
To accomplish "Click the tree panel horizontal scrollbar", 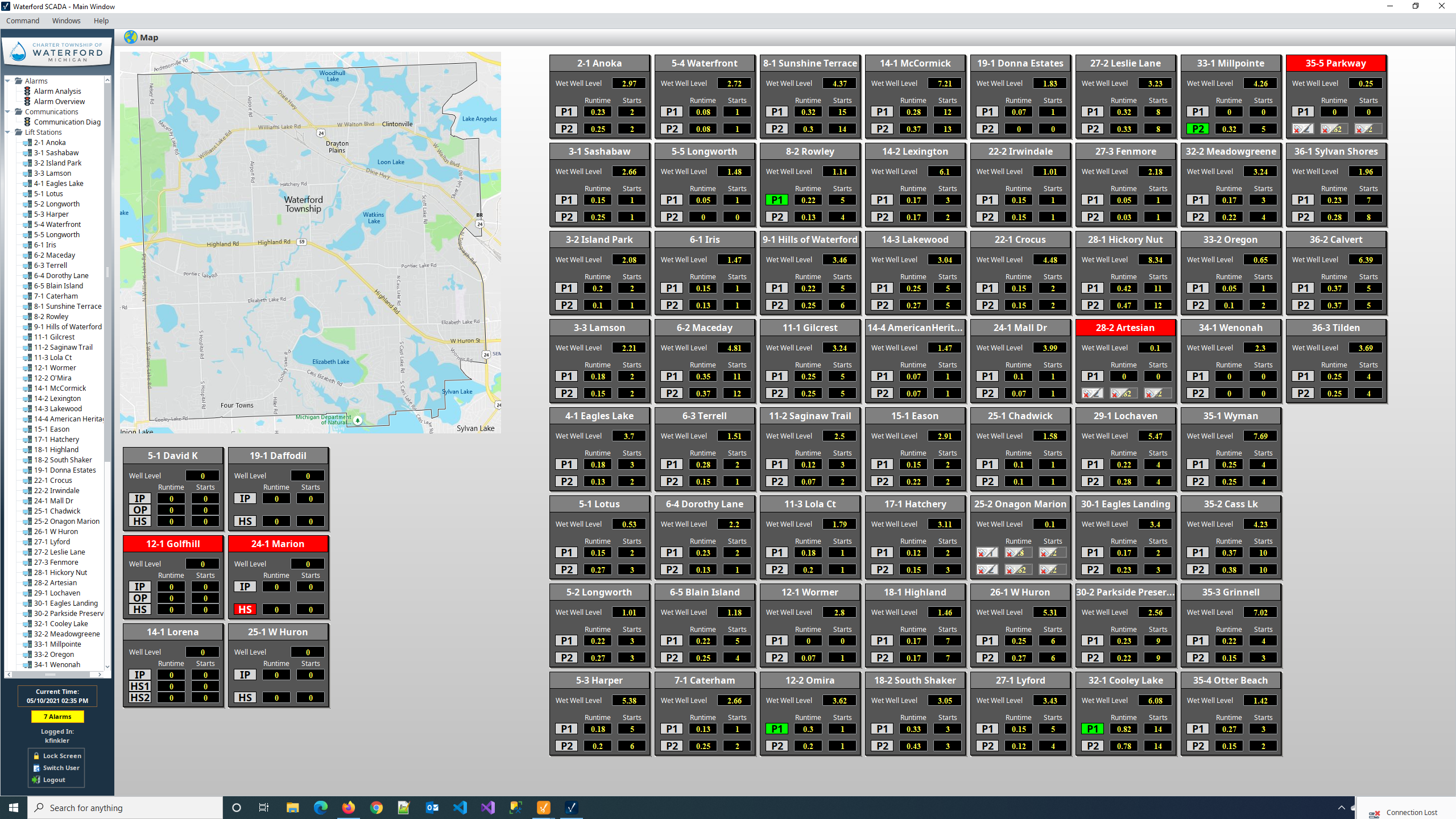I will click(51, 675).
